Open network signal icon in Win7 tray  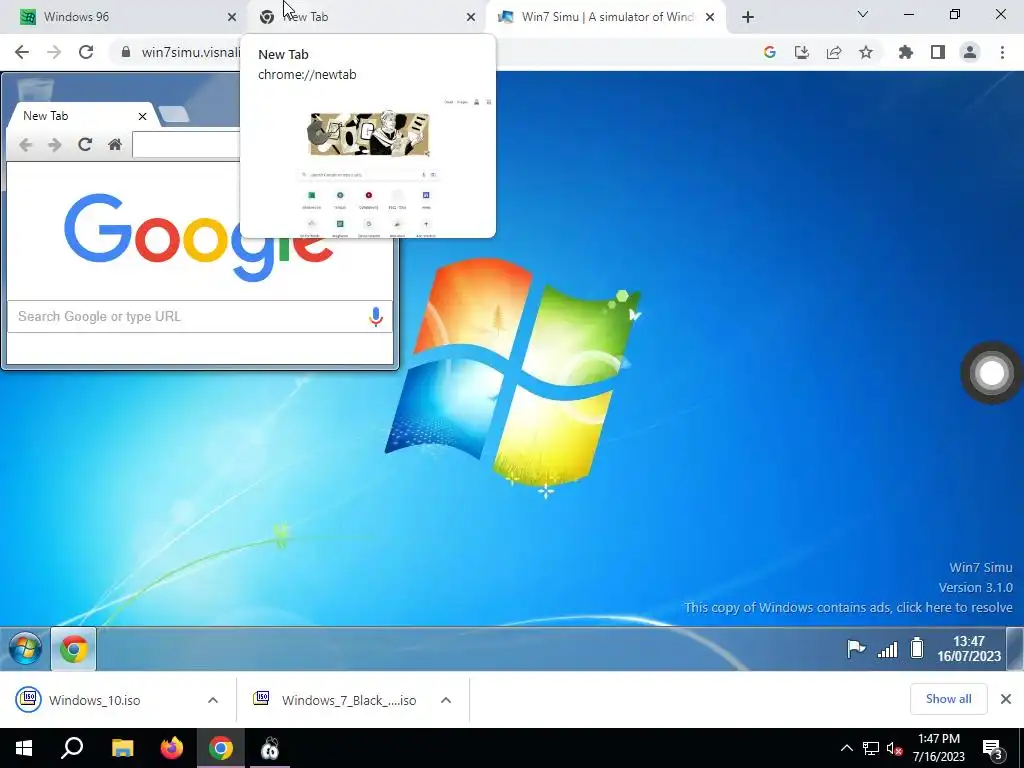887,649
